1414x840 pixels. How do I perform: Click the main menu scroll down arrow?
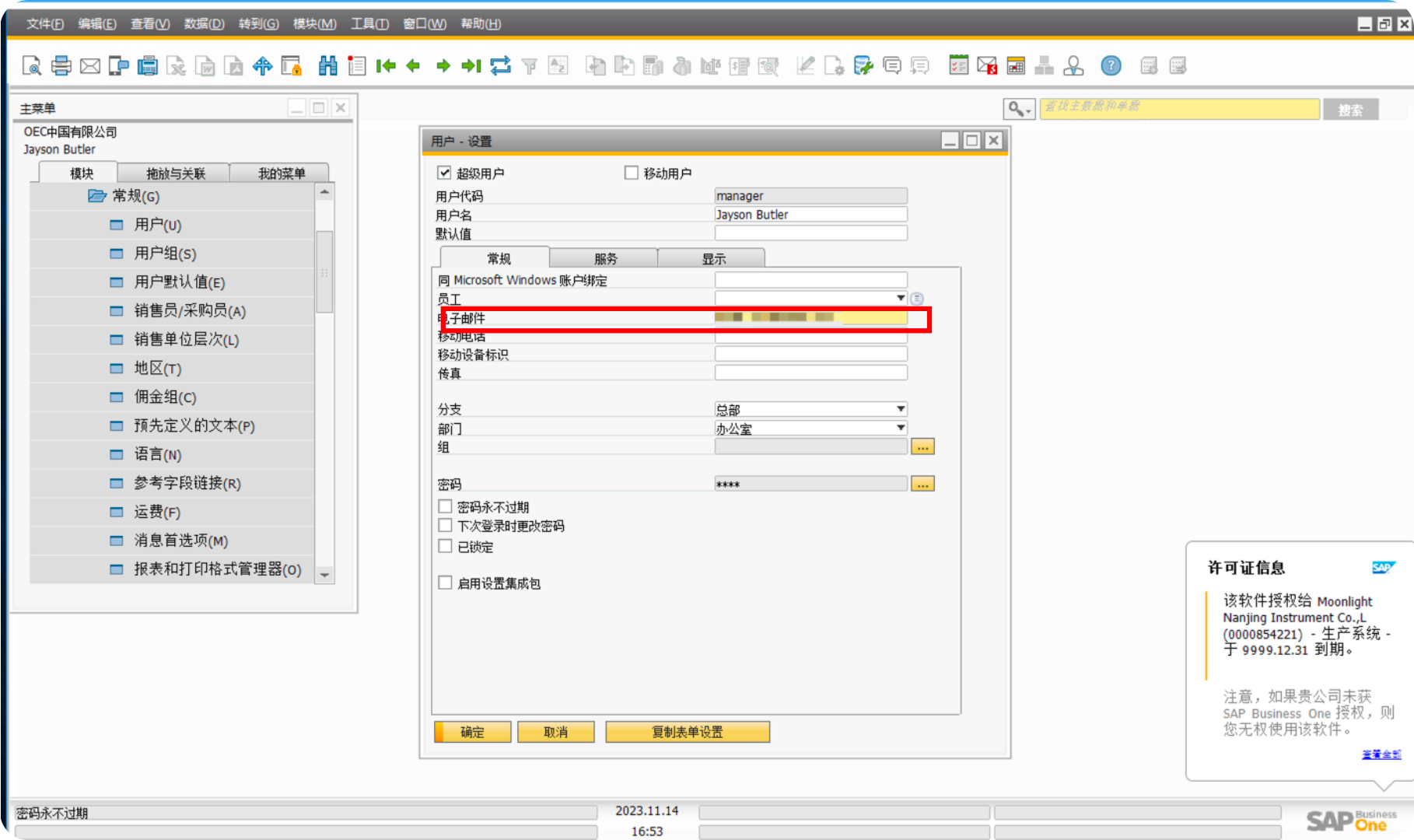[325, 575]
